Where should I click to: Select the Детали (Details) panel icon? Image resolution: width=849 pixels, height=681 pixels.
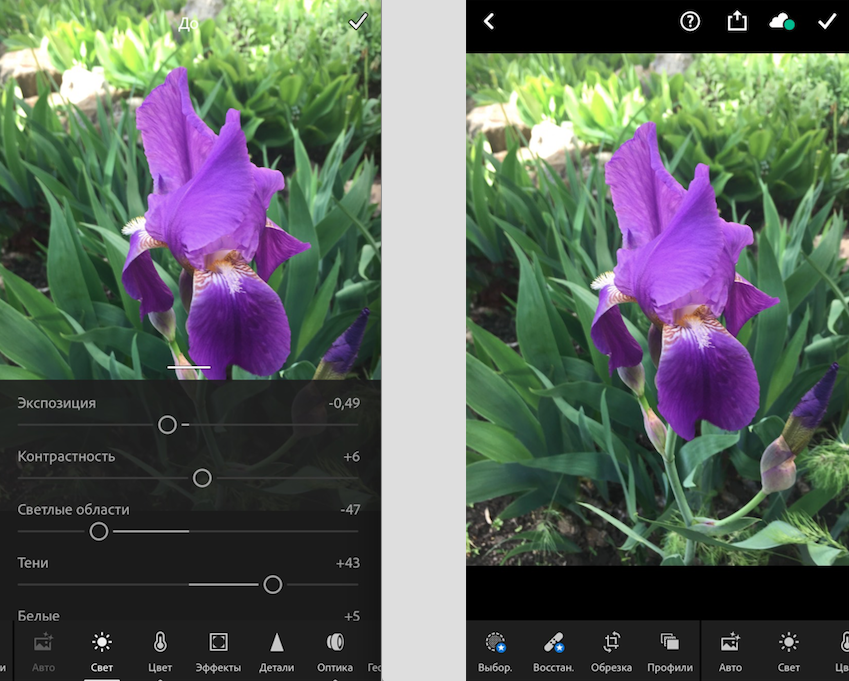pyautogui.click(x=277, y=645)
